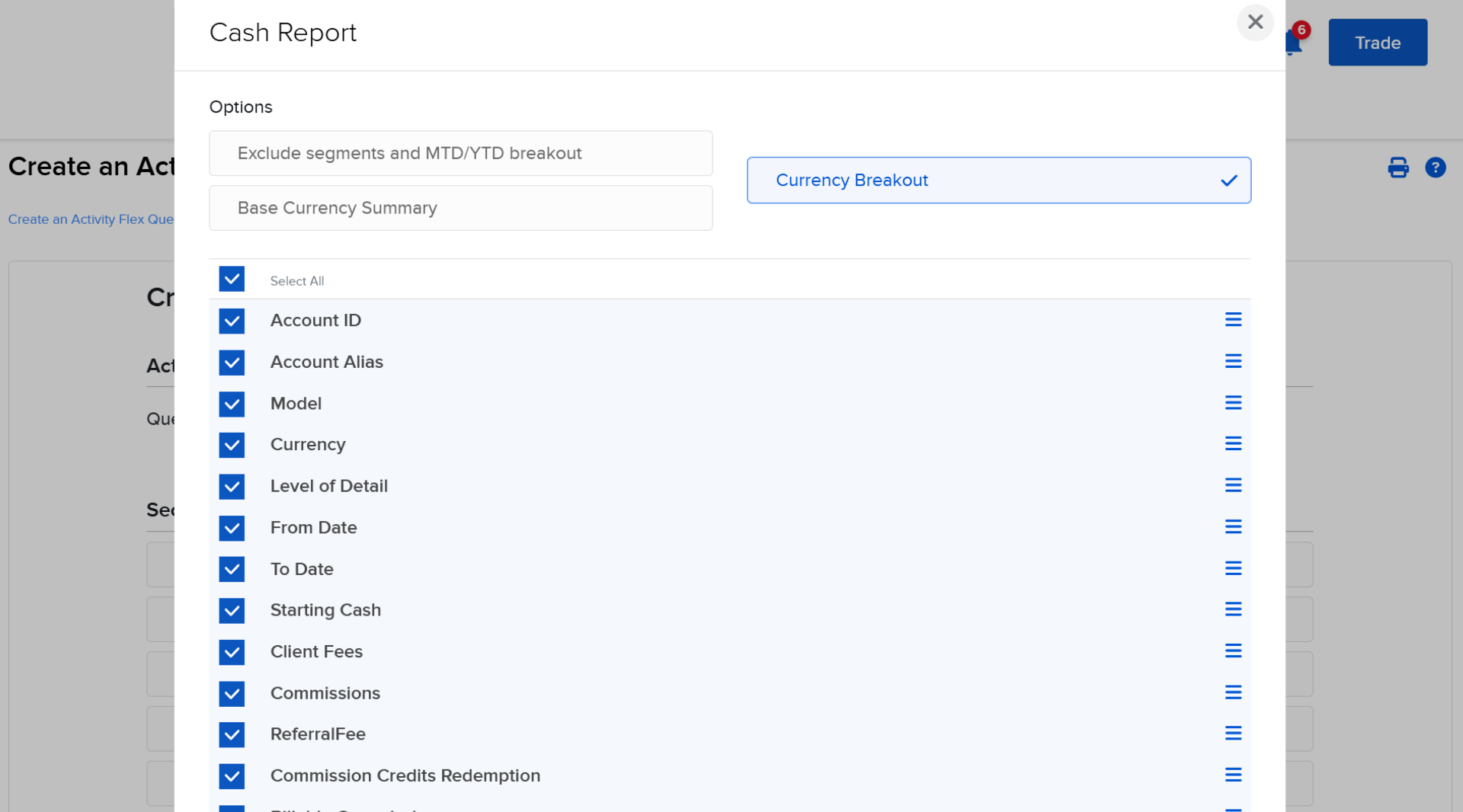Image resolution: width=1463 pixels, height=812 pixels.
Task: Disable the Currency Breakout option
Action: 998,180
